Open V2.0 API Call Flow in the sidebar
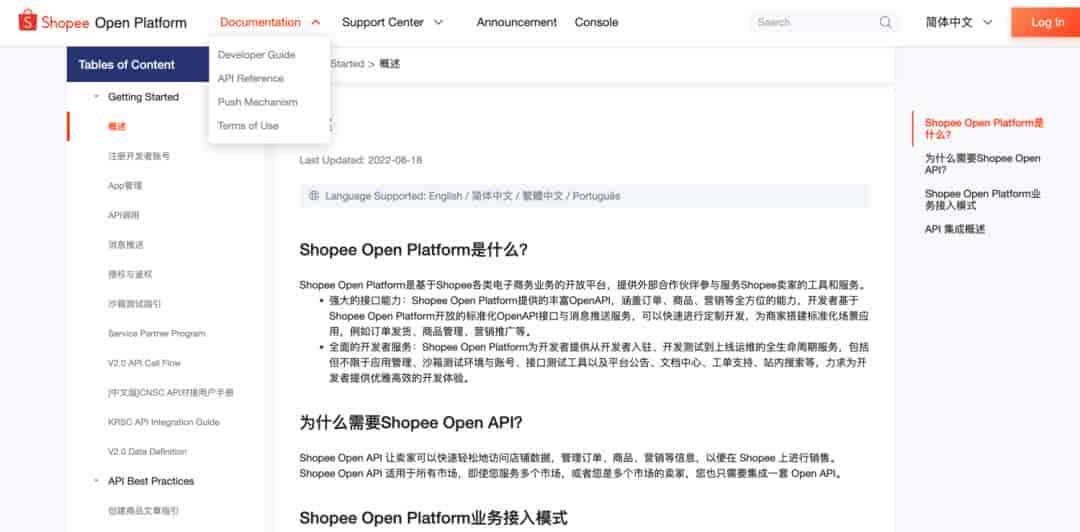Image resolution: width=1080 pixels, height=532 pixels. [x=144, y=363]
